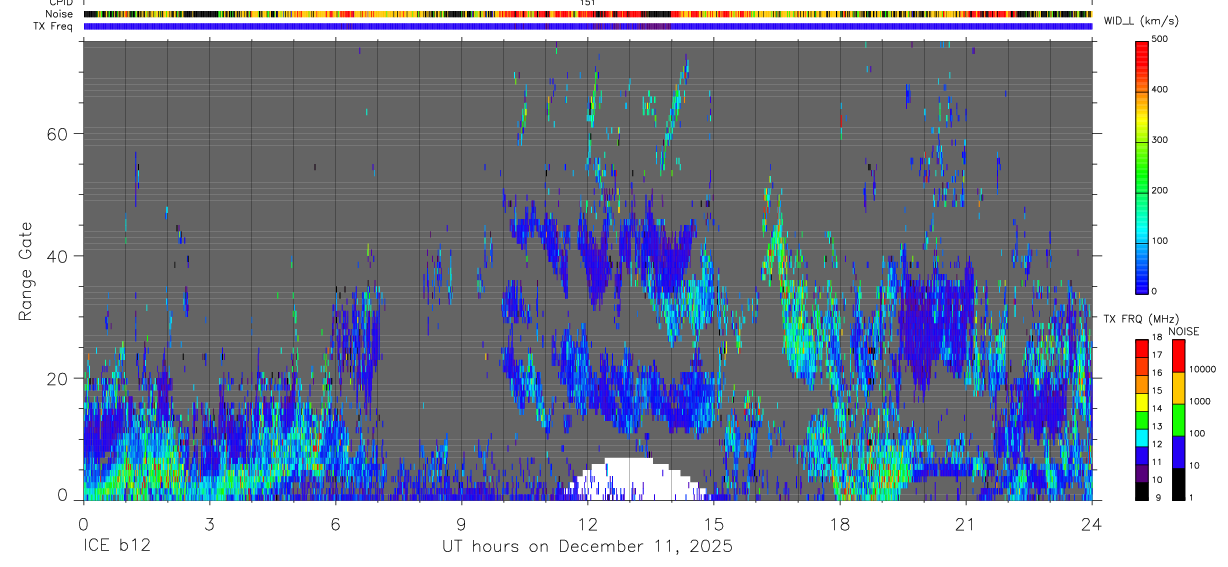Click the 'WID⊥ (km/s)' color bar title

[1142, 21]
